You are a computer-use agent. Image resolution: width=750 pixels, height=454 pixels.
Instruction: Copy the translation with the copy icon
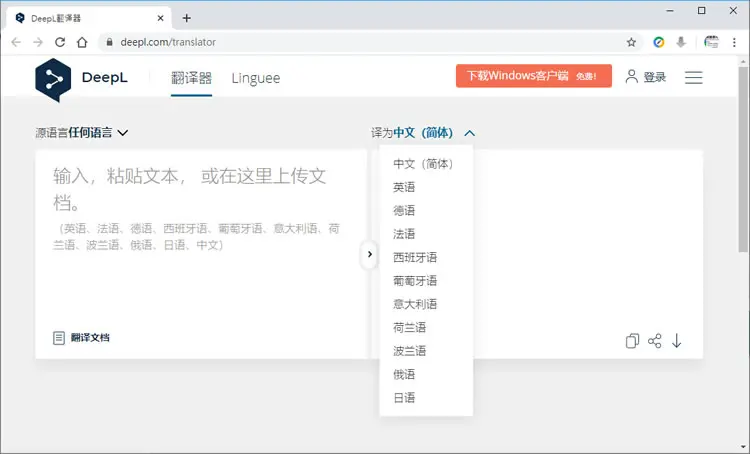click(x=632, y=341)
